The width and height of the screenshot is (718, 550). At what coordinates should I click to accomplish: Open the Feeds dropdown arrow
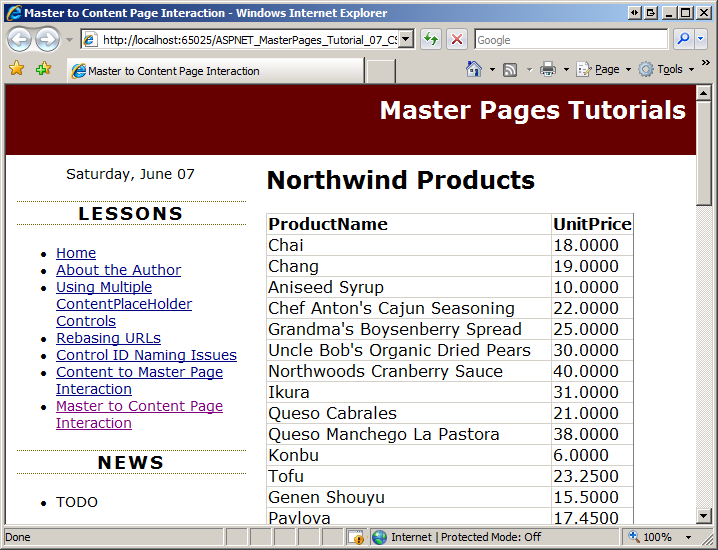click(529, 70)
